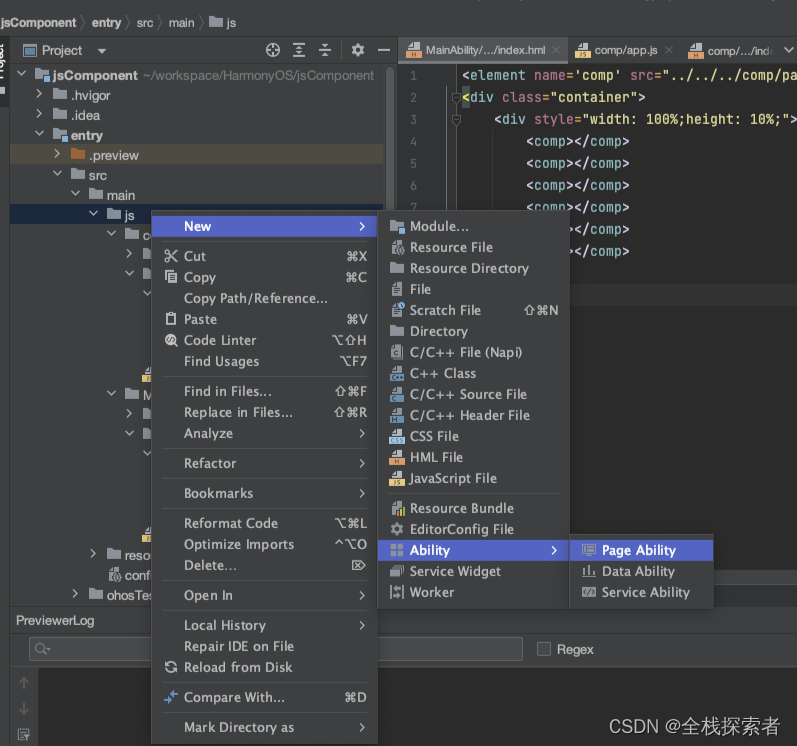Click up arrow in PreviewerLog panel

(x=24, y=684)
